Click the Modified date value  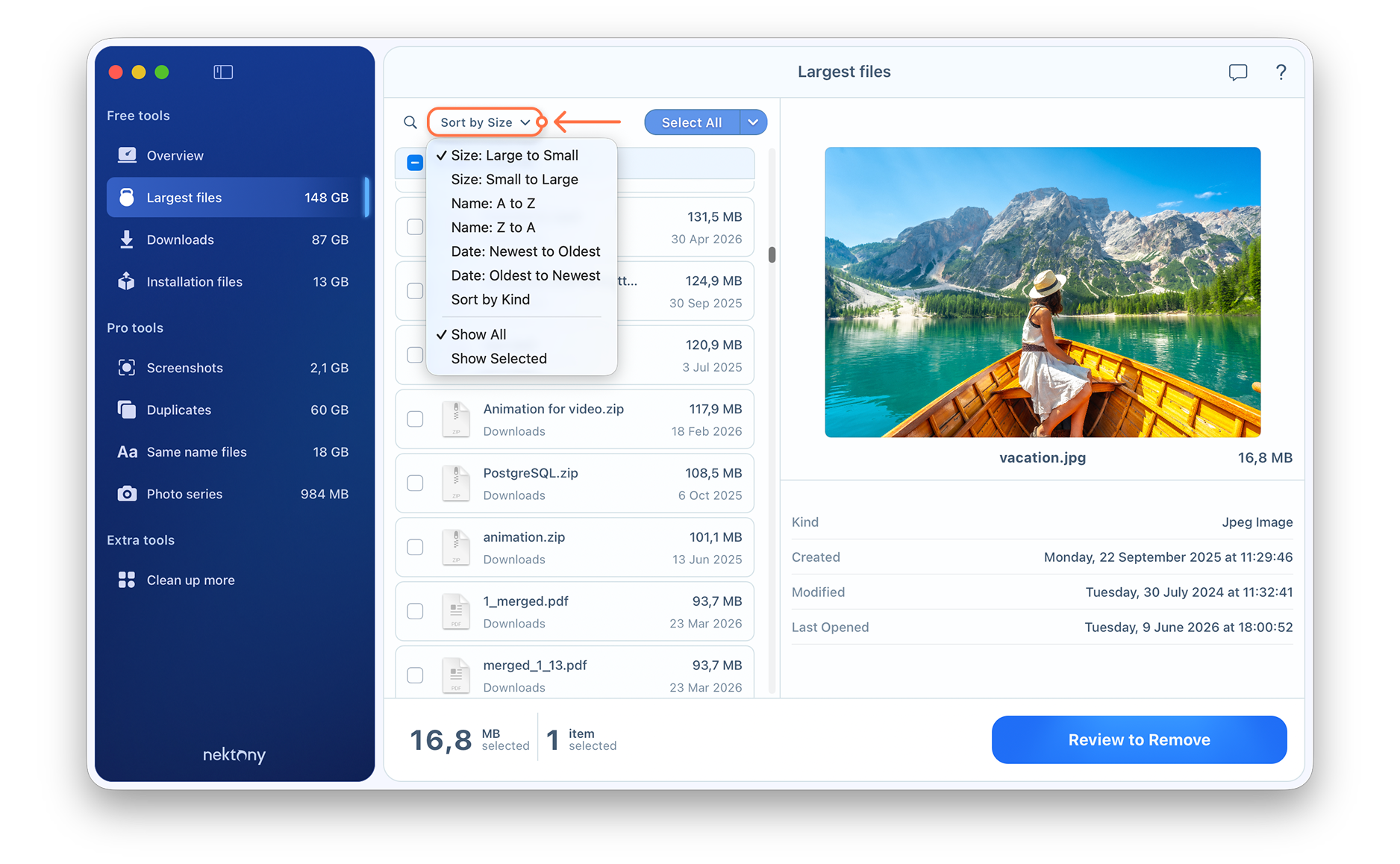pyautogui.click(x=1189, y=592)
